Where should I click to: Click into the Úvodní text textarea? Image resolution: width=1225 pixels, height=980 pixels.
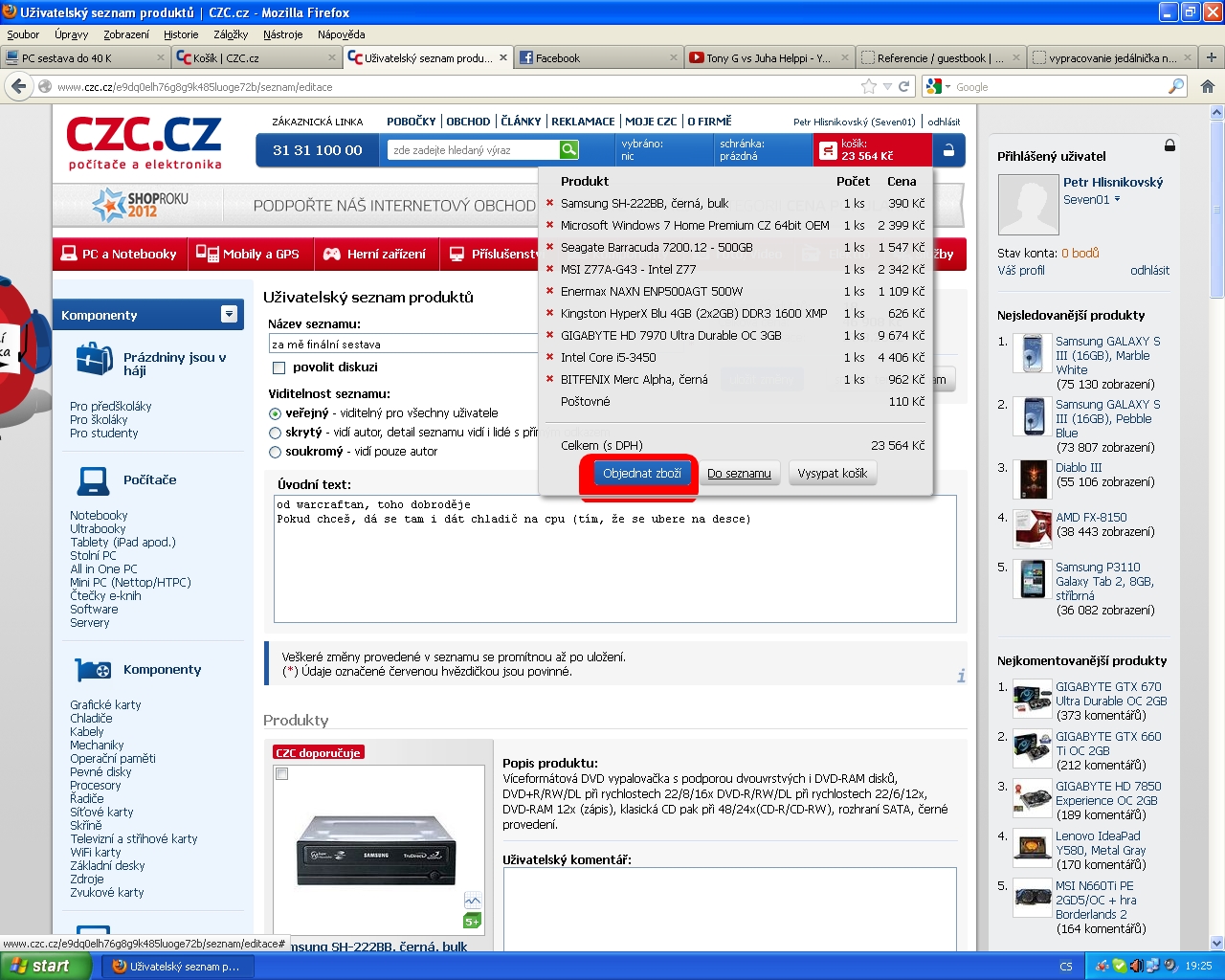(x=614, y=559)
